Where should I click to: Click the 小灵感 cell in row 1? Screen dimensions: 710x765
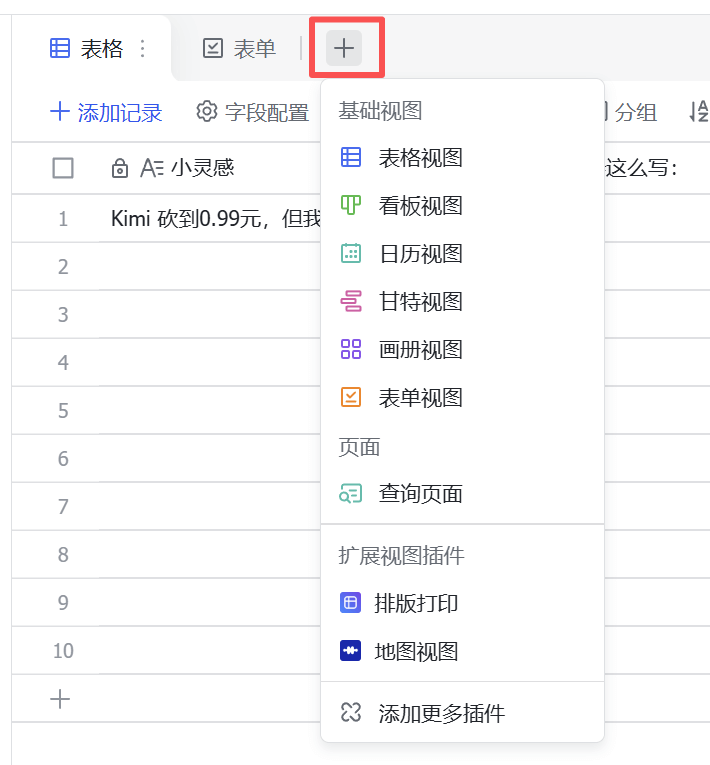pos(210,218)
